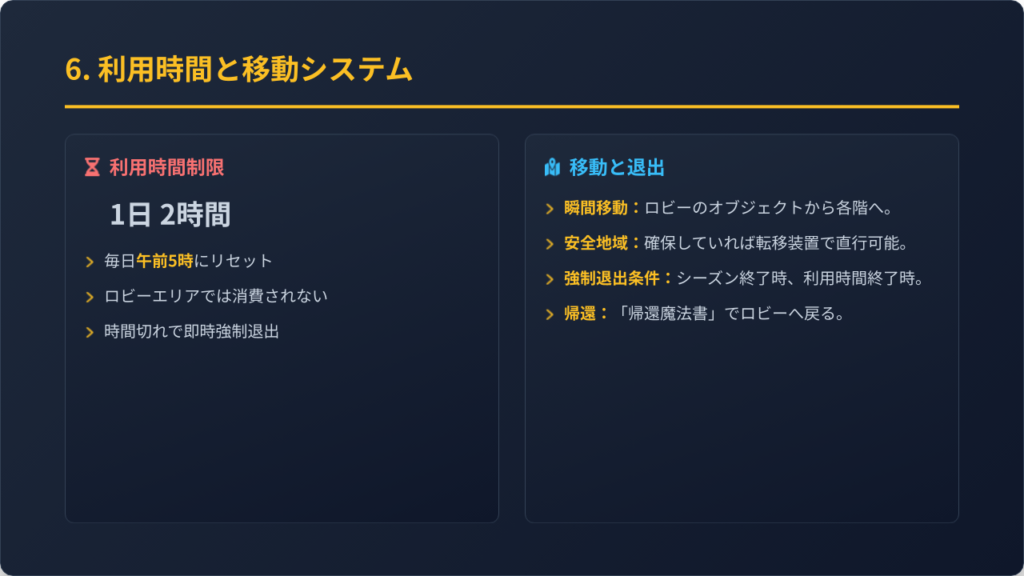Click the ロビーエリアでは消費されない line
The image size is (1024, 576).
click(x=216, y=296)
